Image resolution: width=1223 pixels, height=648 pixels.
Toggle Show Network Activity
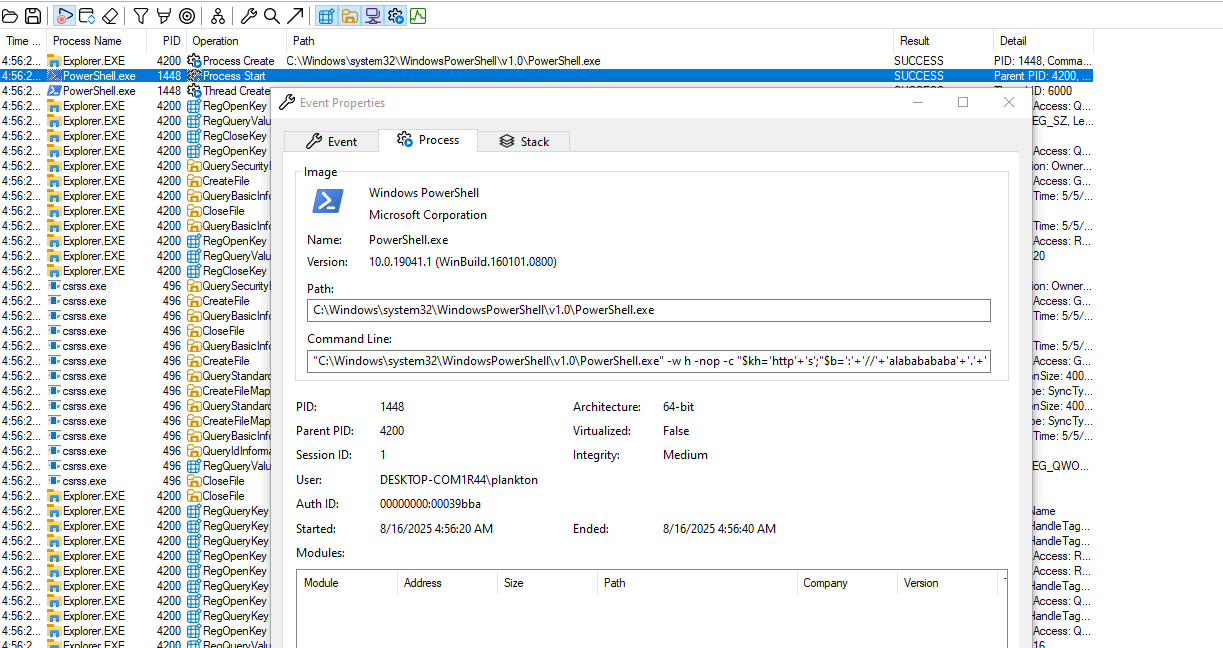click(372, 16)
